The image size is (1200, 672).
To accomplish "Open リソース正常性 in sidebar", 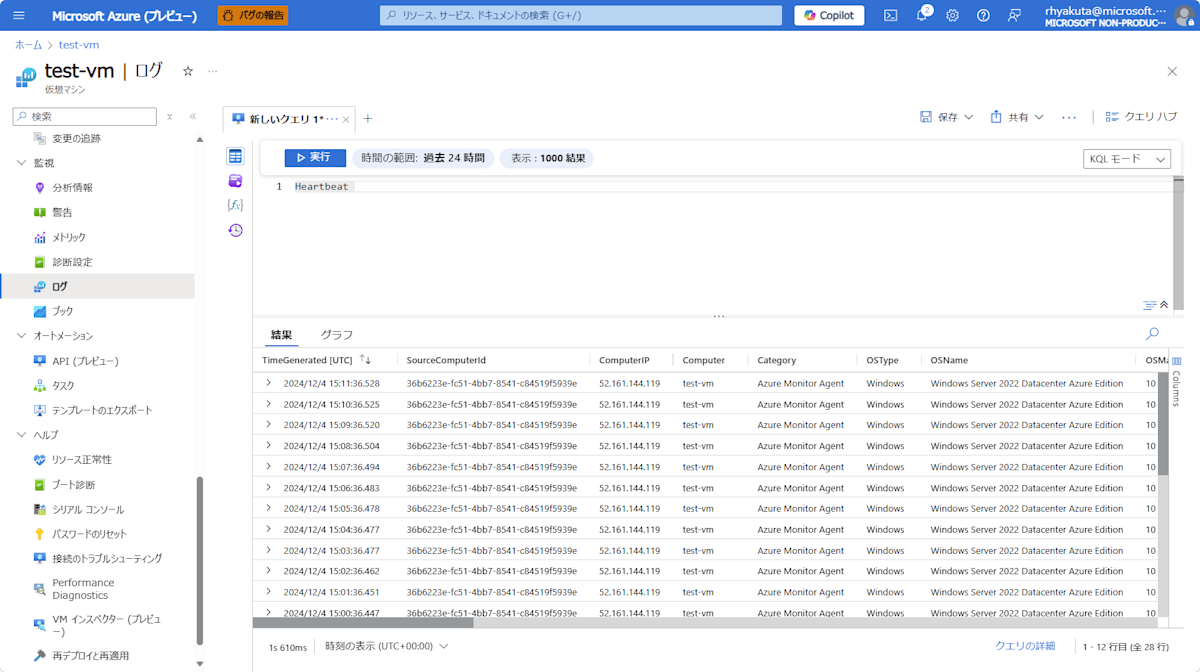I will click(81, 460).
